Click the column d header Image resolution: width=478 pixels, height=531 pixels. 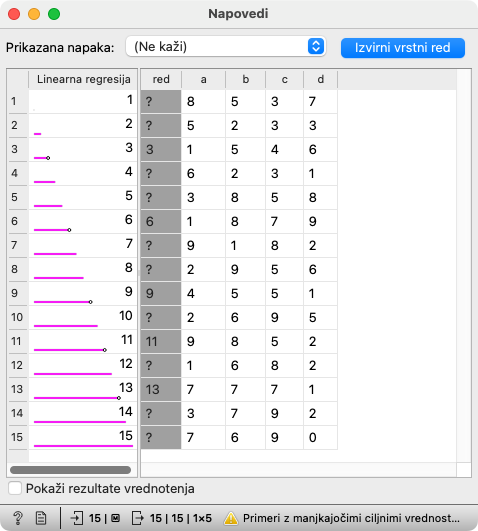[x=320, y=79]
